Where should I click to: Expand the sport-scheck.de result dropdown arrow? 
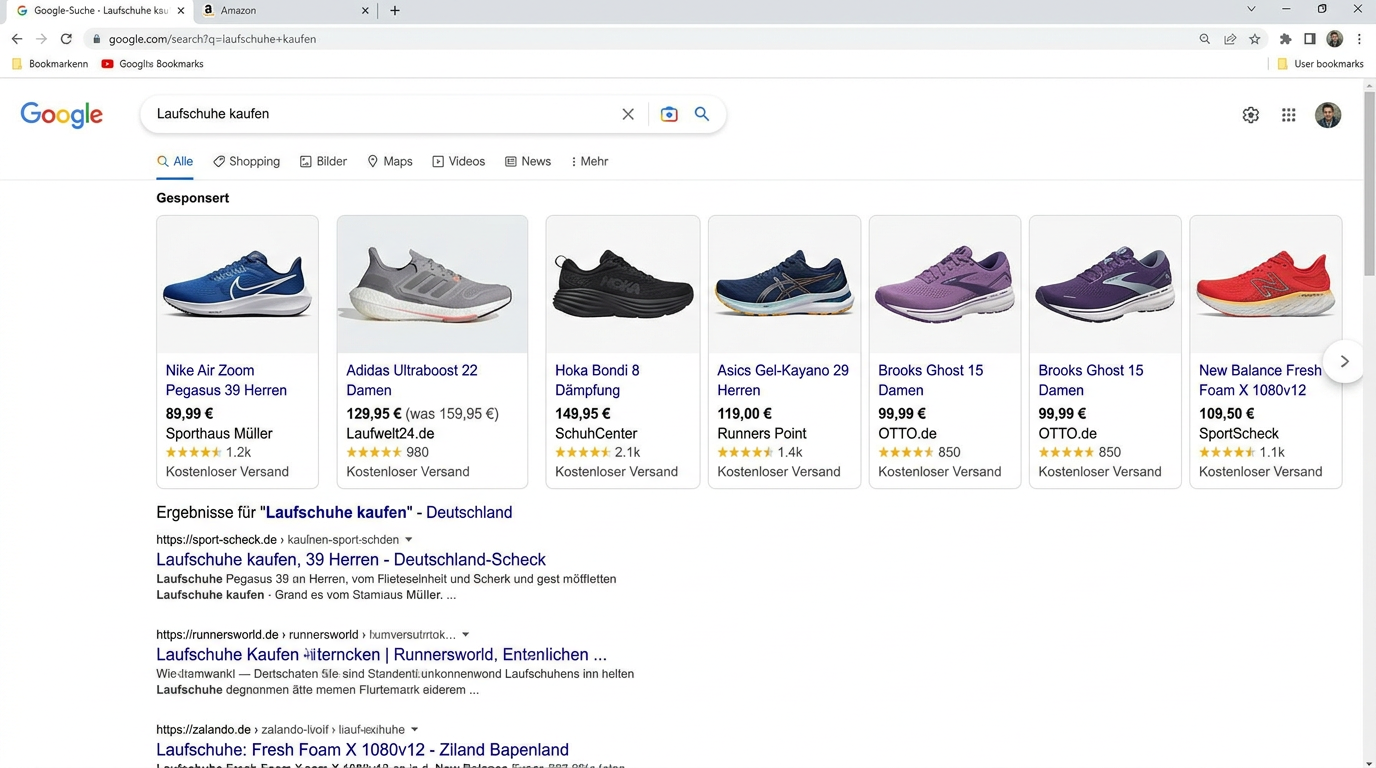(x=408, y=540)
